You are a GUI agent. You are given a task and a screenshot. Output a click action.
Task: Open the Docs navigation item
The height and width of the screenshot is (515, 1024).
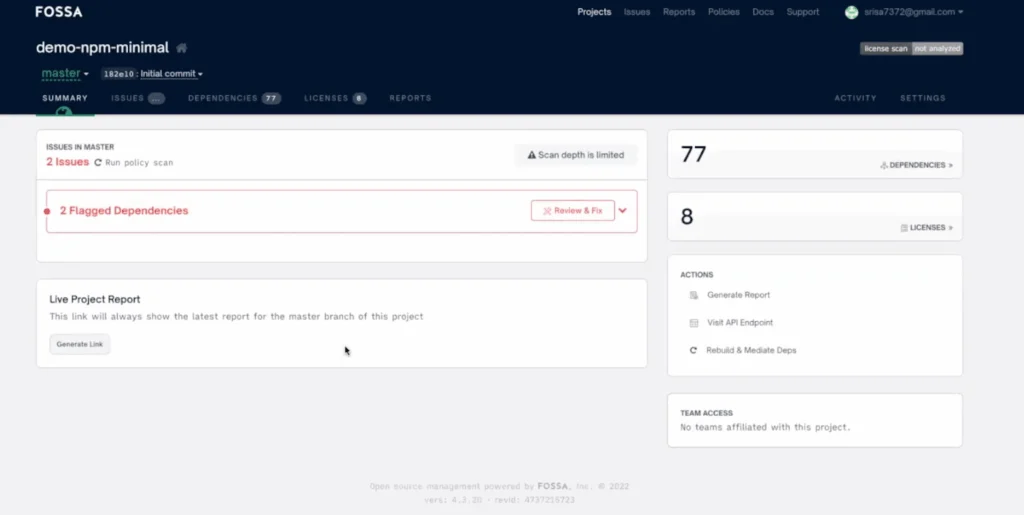coord(763,12)
